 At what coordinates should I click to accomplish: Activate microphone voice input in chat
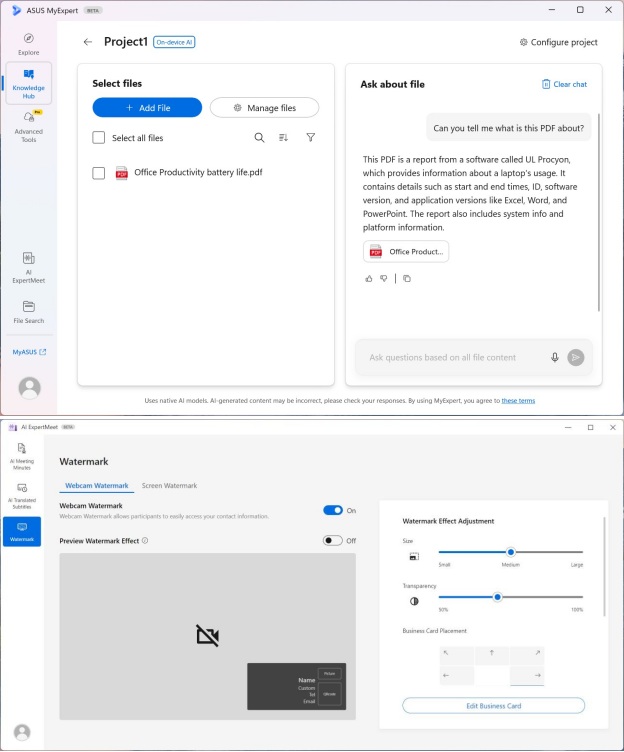click(x=555, y=357)
